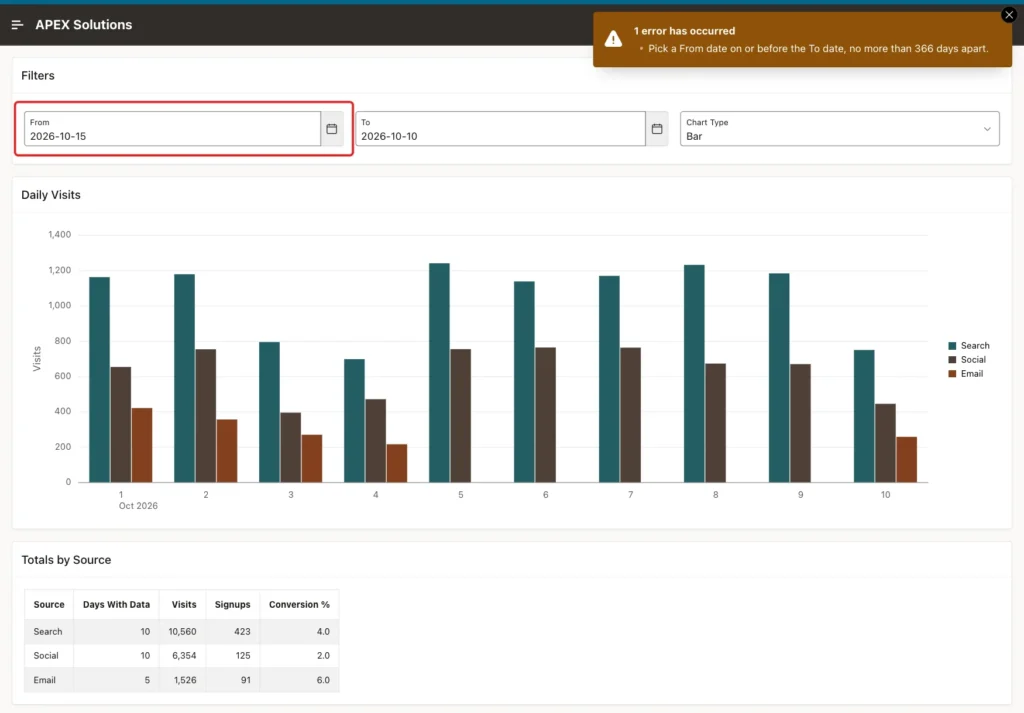Sort by the Conversion % column header

pos(299,605)
